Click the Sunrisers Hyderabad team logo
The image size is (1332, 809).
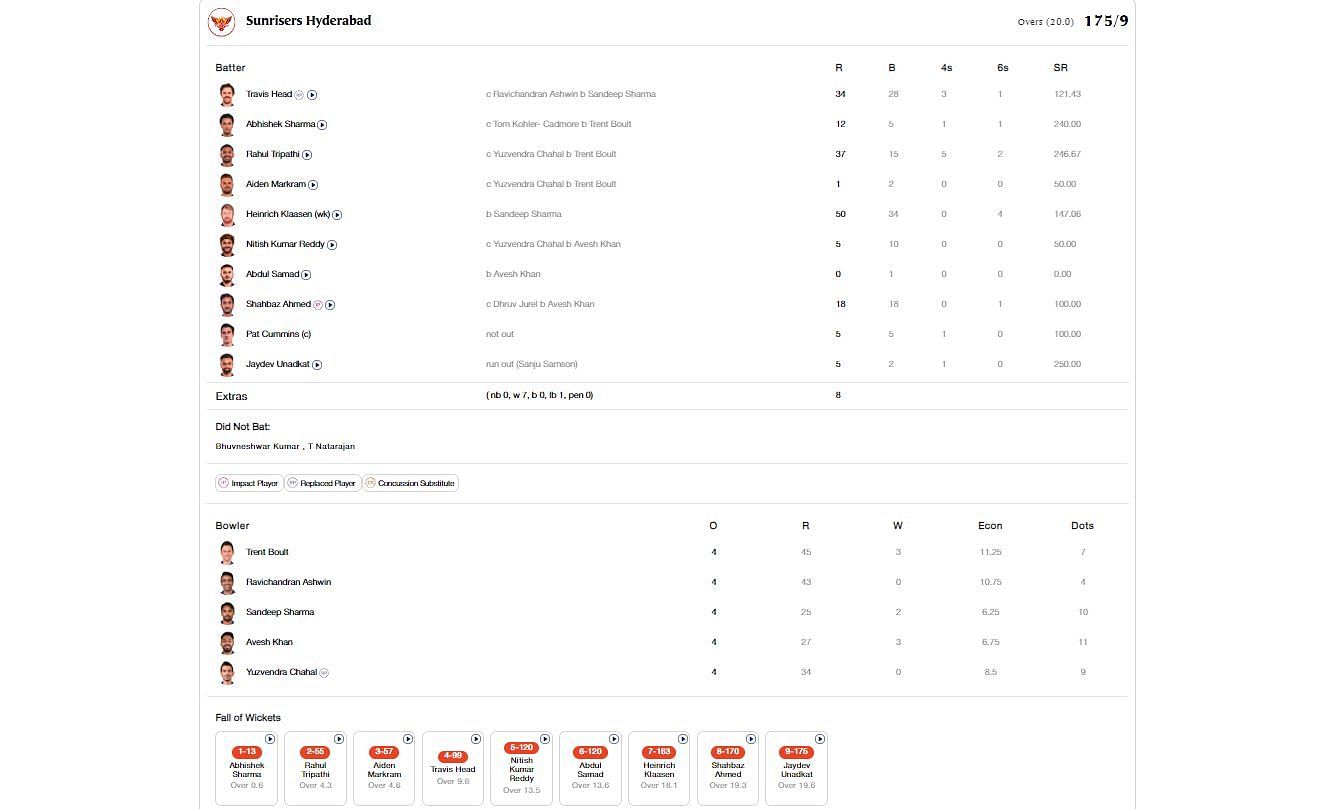[x=221, y=22]
